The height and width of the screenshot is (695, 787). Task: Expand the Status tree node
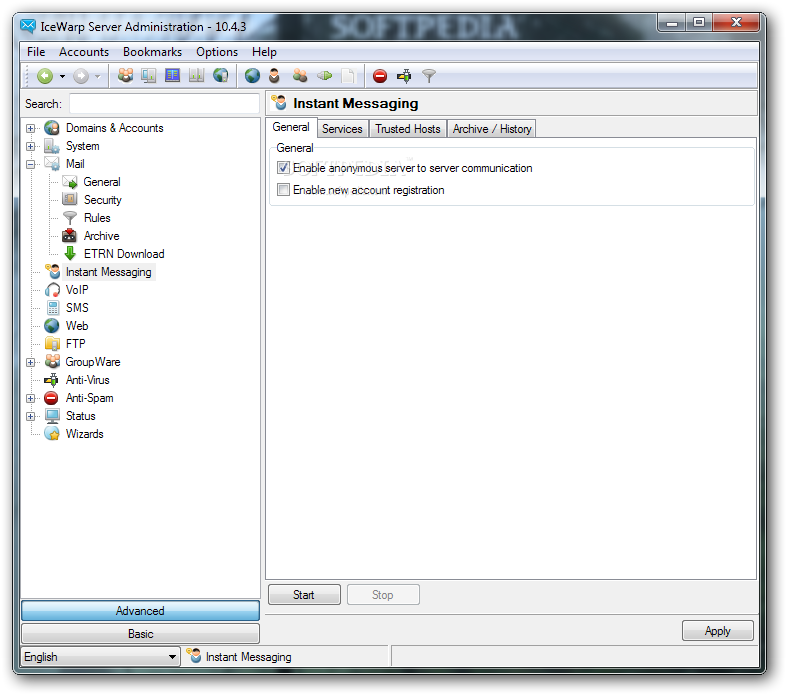(31, 416)
